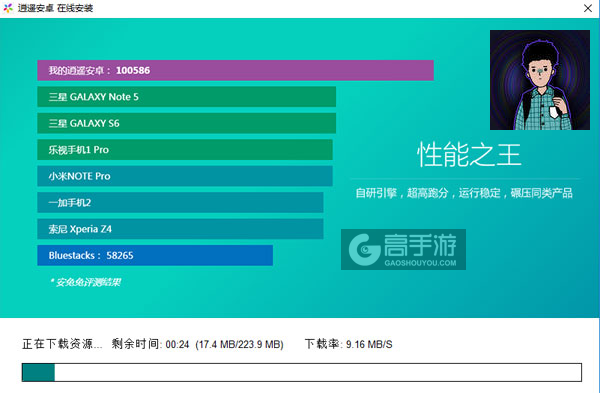Click the 剩余时间 00:24 readout
The image size is (600, 393).
pos(150,344)
